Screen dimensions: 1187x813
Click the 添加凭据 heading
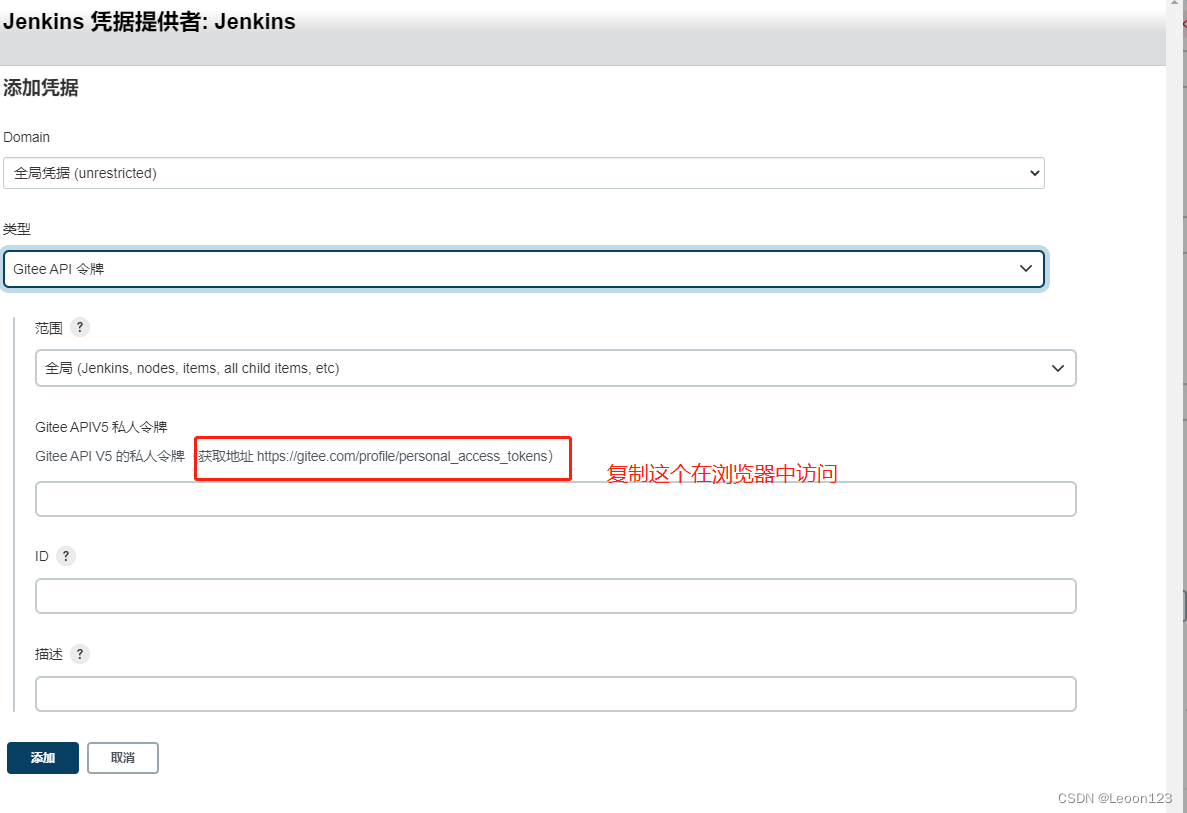pyautogui.click(x=41, y=88)
